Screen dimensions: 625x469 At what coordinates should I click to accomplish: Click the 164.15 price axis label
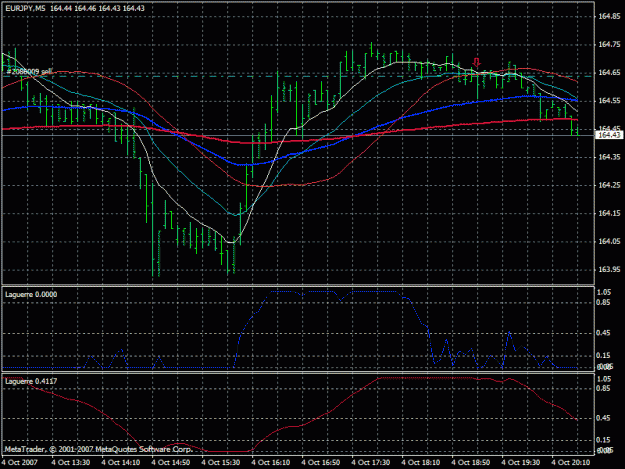(x=609, y=214)
